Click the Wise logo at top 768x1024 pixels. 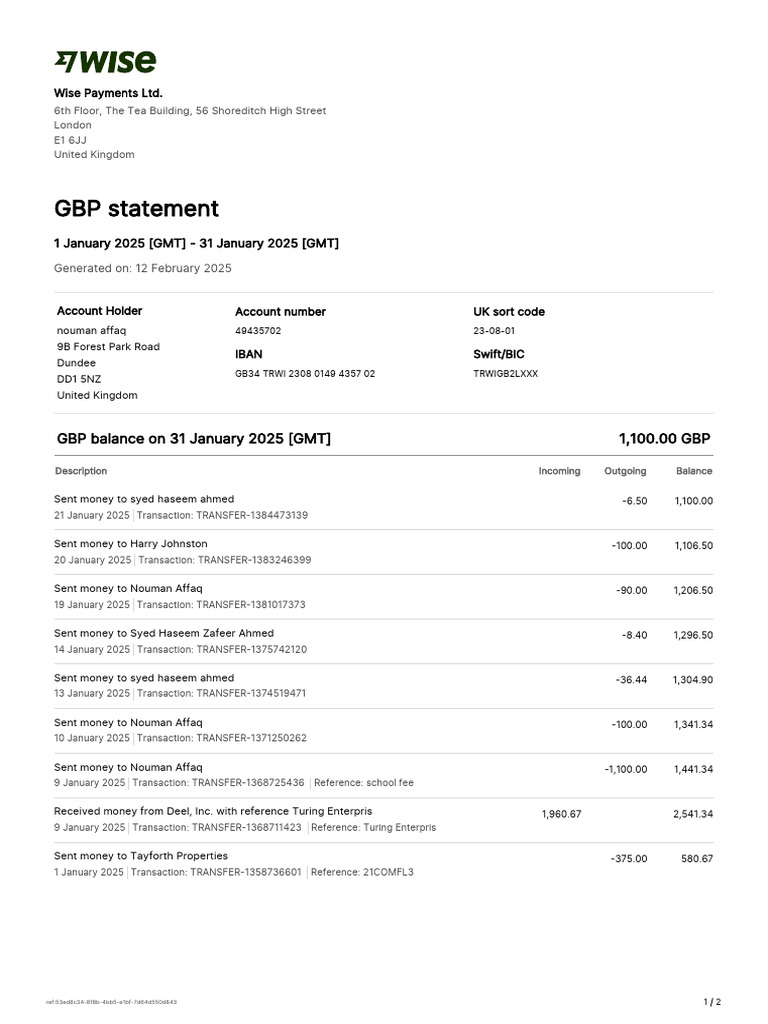click(105, 62)
